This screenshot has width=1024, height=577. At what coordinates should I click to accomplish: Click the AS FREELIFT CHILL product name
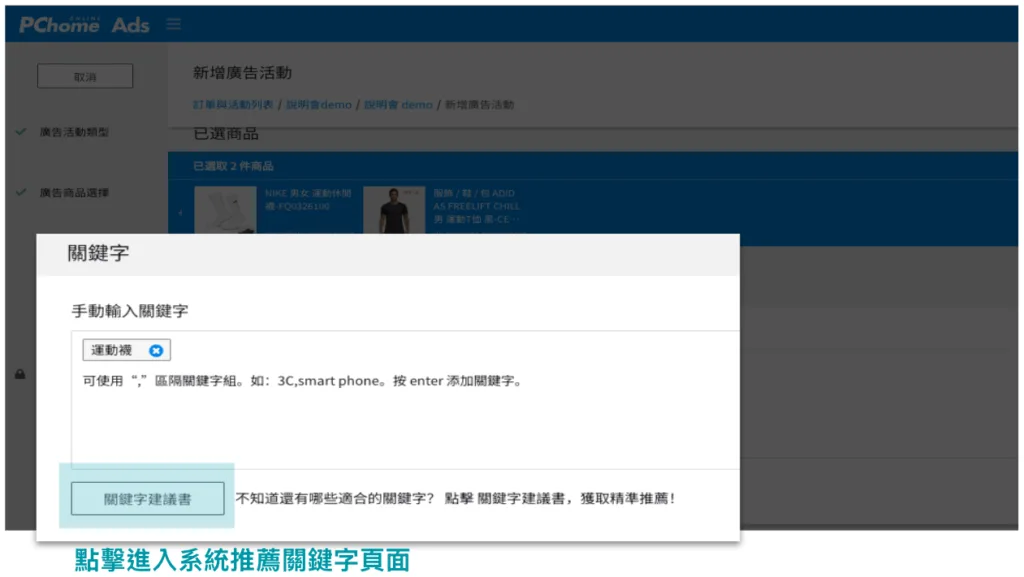point(476,206)
